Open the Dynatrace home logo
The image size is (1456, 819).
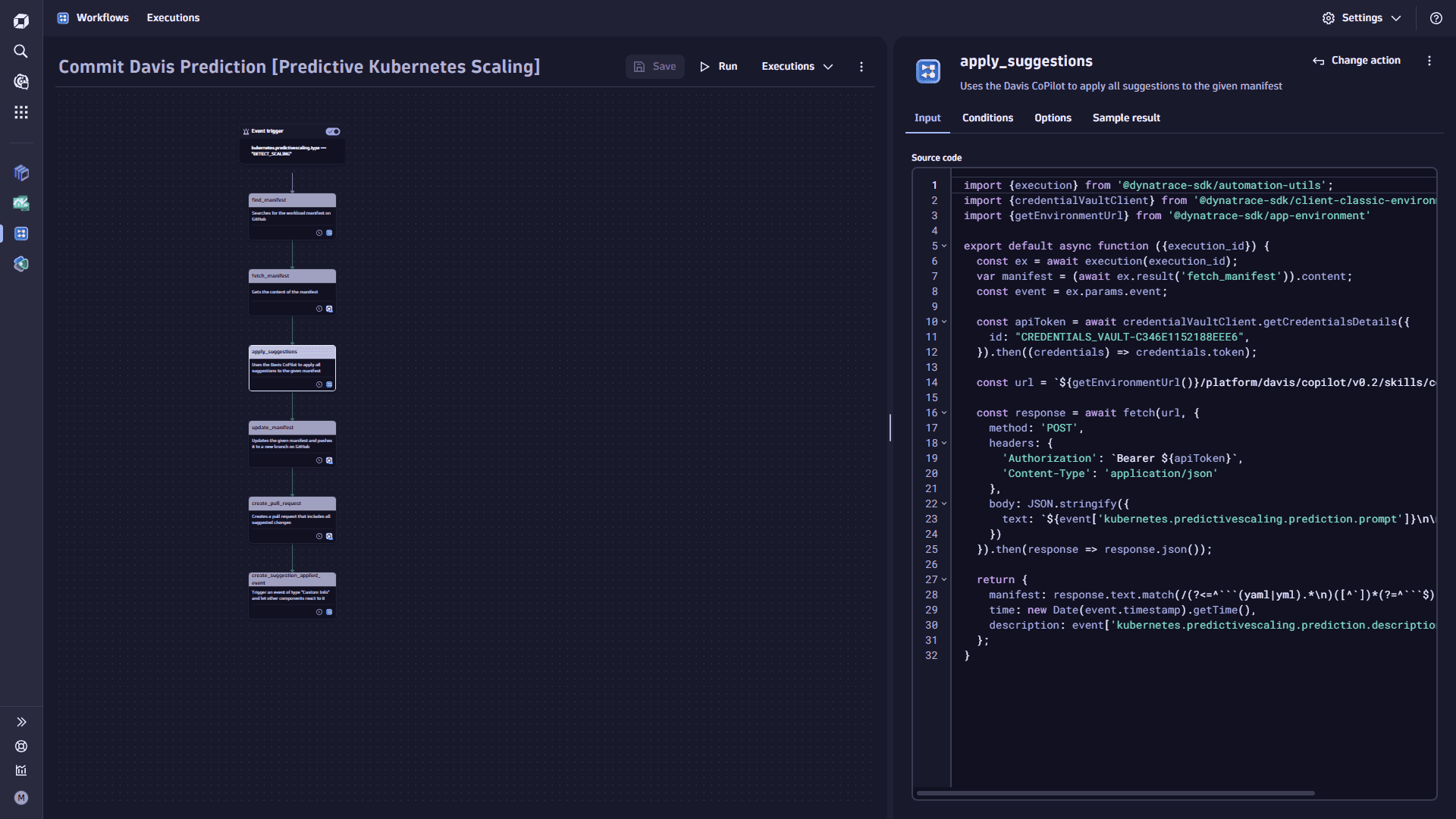(21, 20)
